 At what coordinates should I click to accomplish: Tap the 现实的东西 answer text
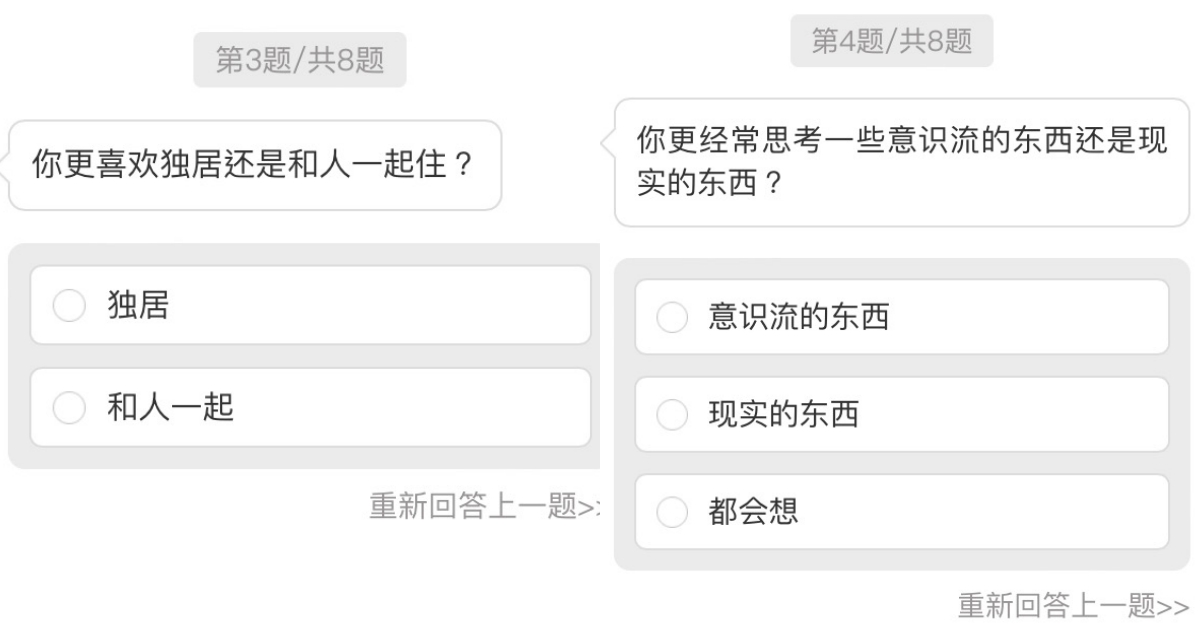(783, 414)
